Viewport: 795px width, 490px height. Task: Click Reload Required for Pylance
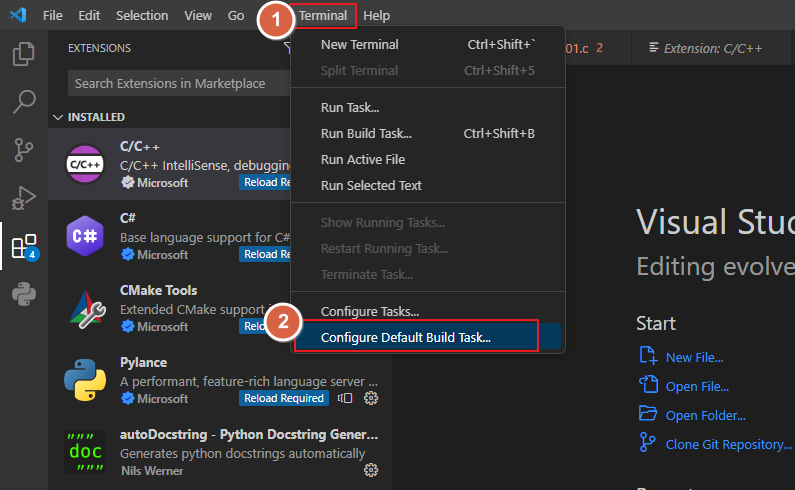[x=284, y=398]
